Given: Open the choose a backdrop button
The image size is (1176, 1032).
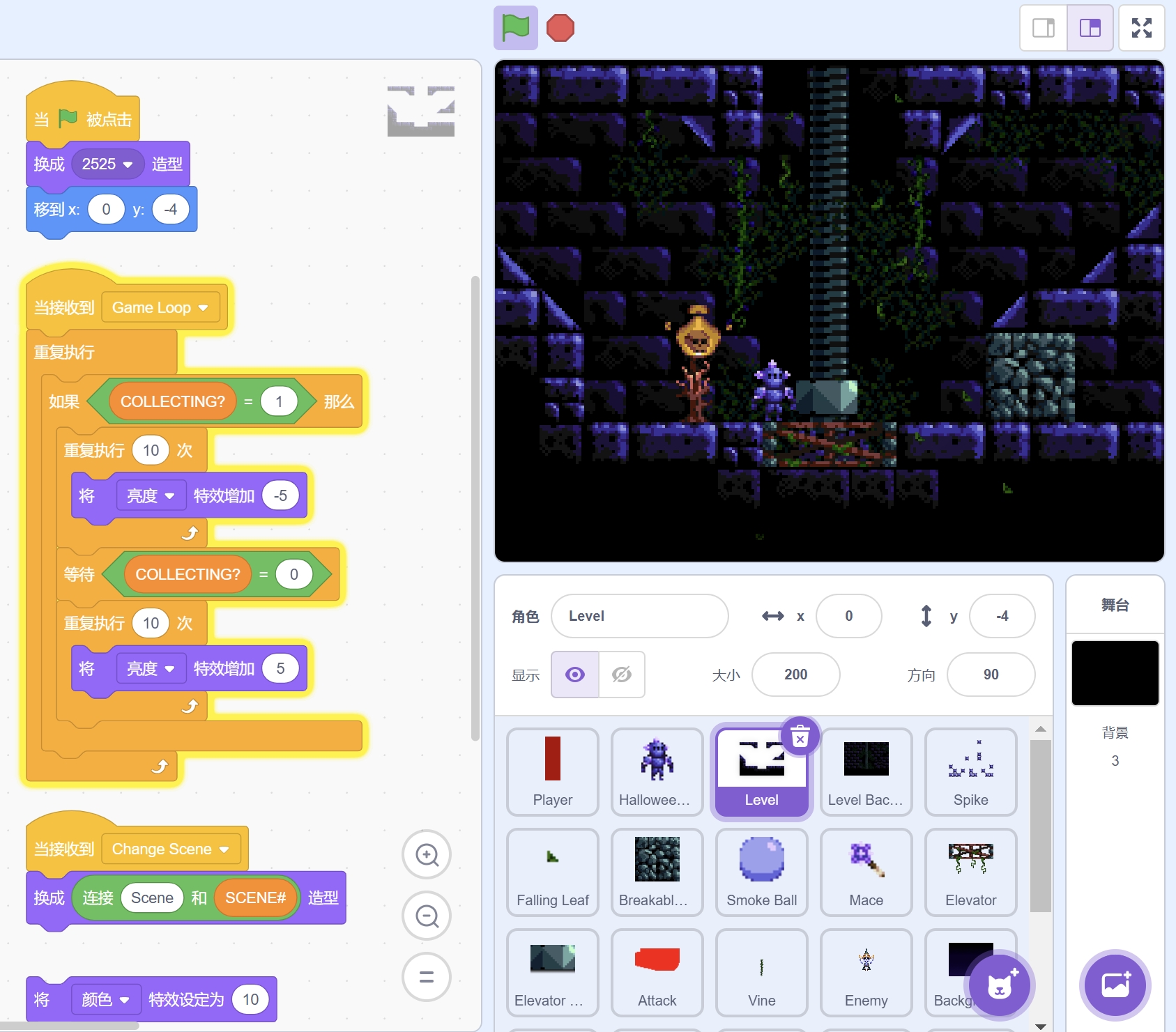Looking at the screenshot, I should coord(1115,985).
